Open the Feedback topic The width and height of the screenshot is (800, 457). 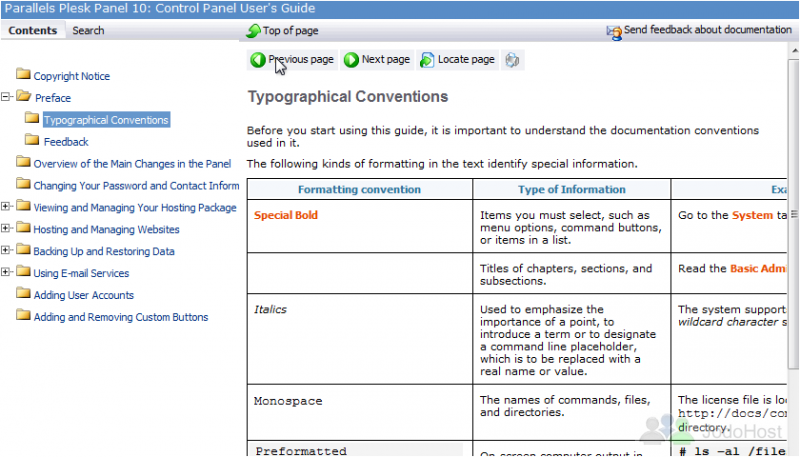point(66,142)
